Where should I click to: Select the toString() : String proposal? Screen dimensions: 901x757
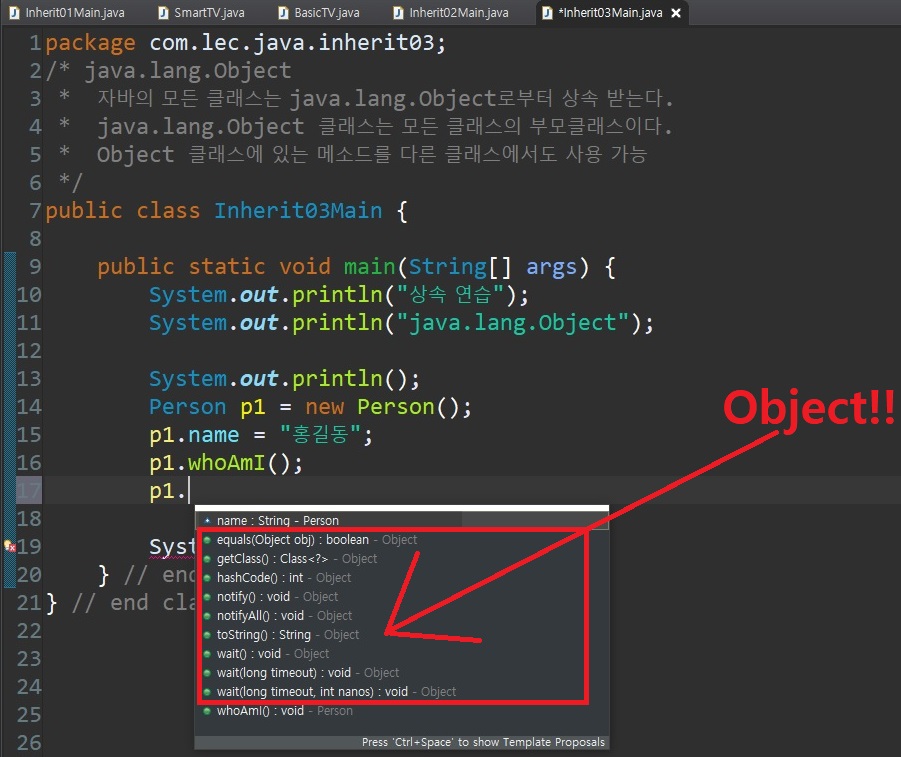point(402,635)
